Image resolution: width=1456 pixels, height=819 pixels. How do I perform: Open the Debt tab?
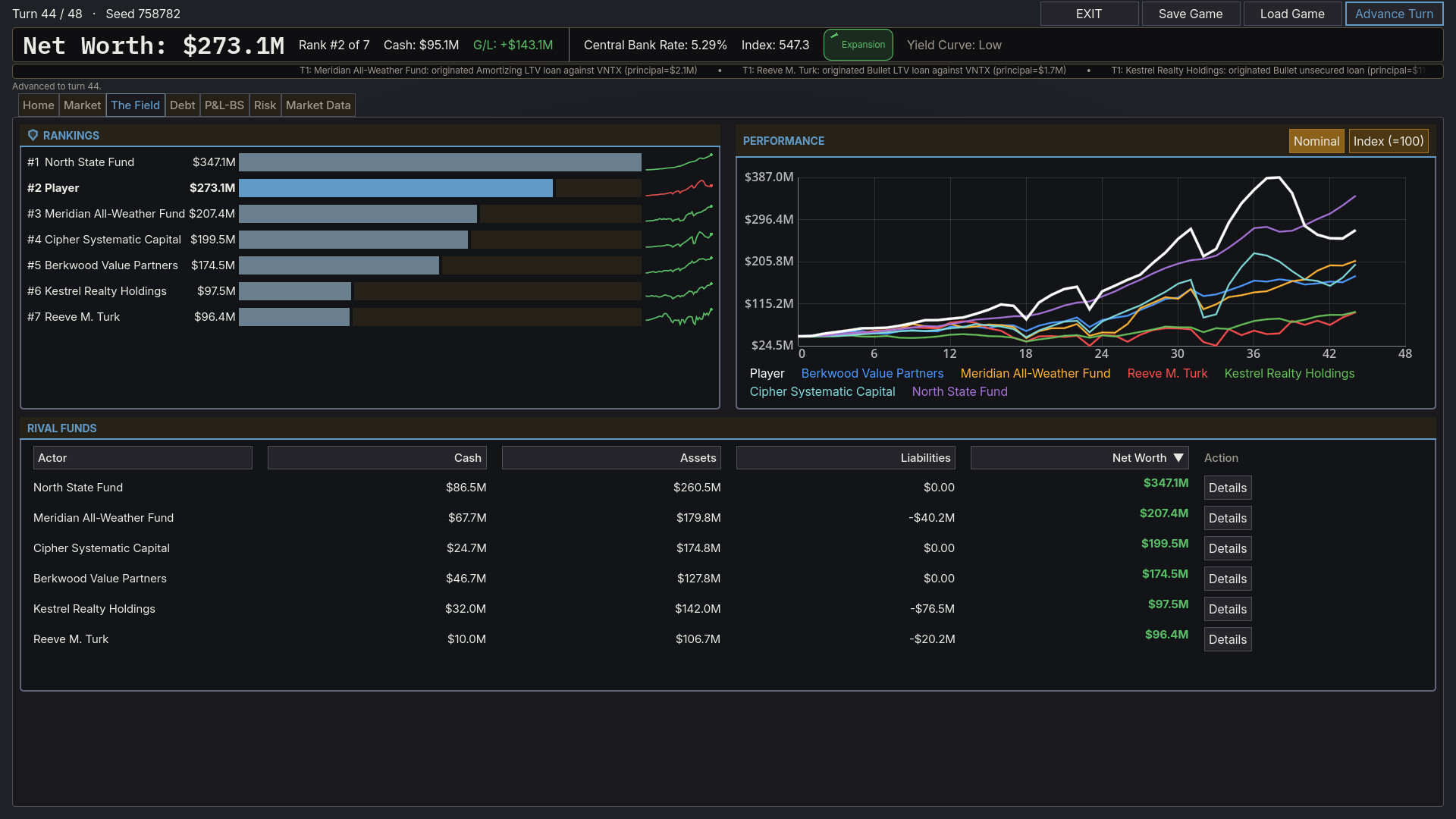click(x=182, y=105)
